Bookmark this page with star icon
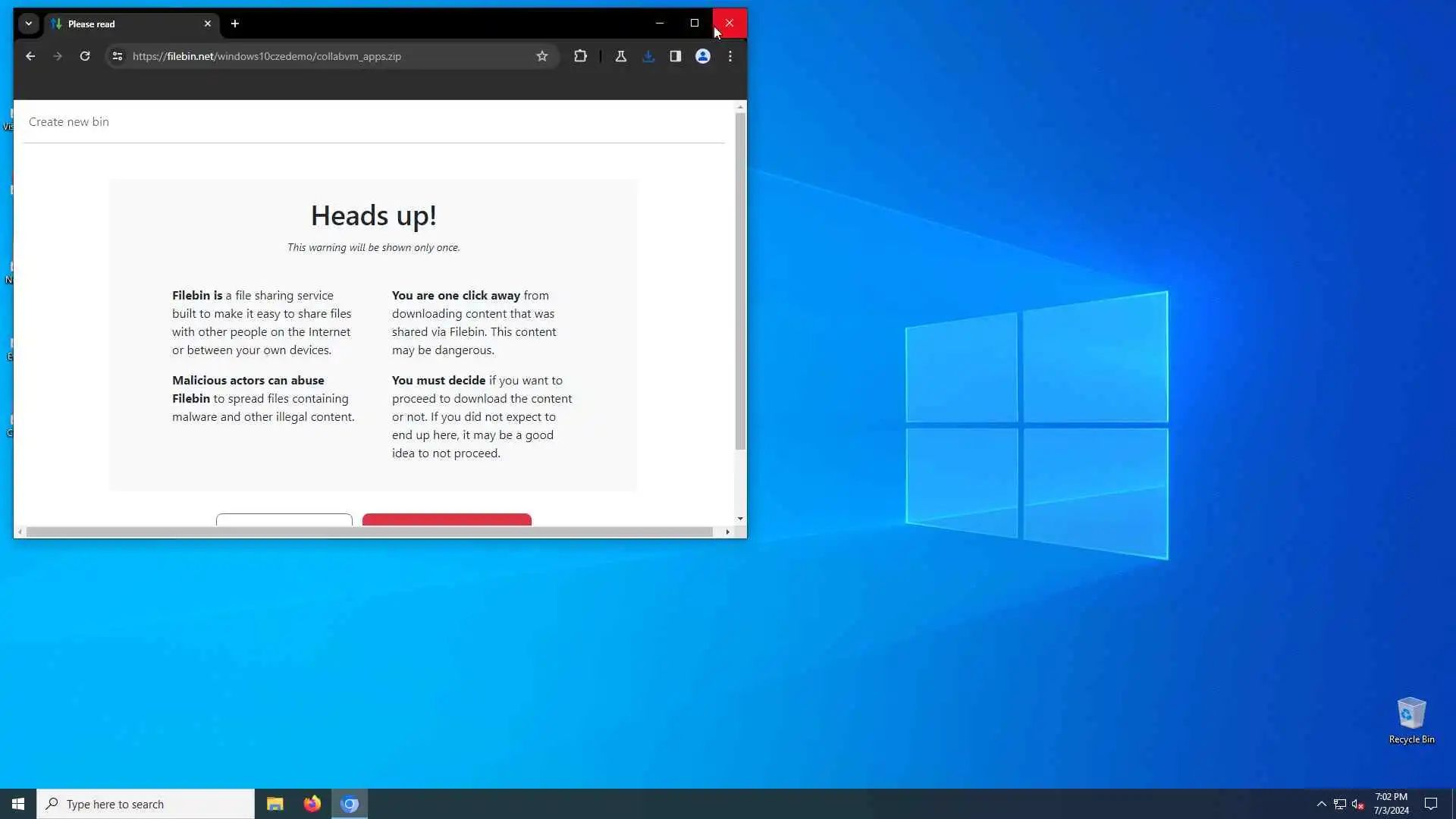The height and width of the screenshot is (819, 1456). coord(541,56)
